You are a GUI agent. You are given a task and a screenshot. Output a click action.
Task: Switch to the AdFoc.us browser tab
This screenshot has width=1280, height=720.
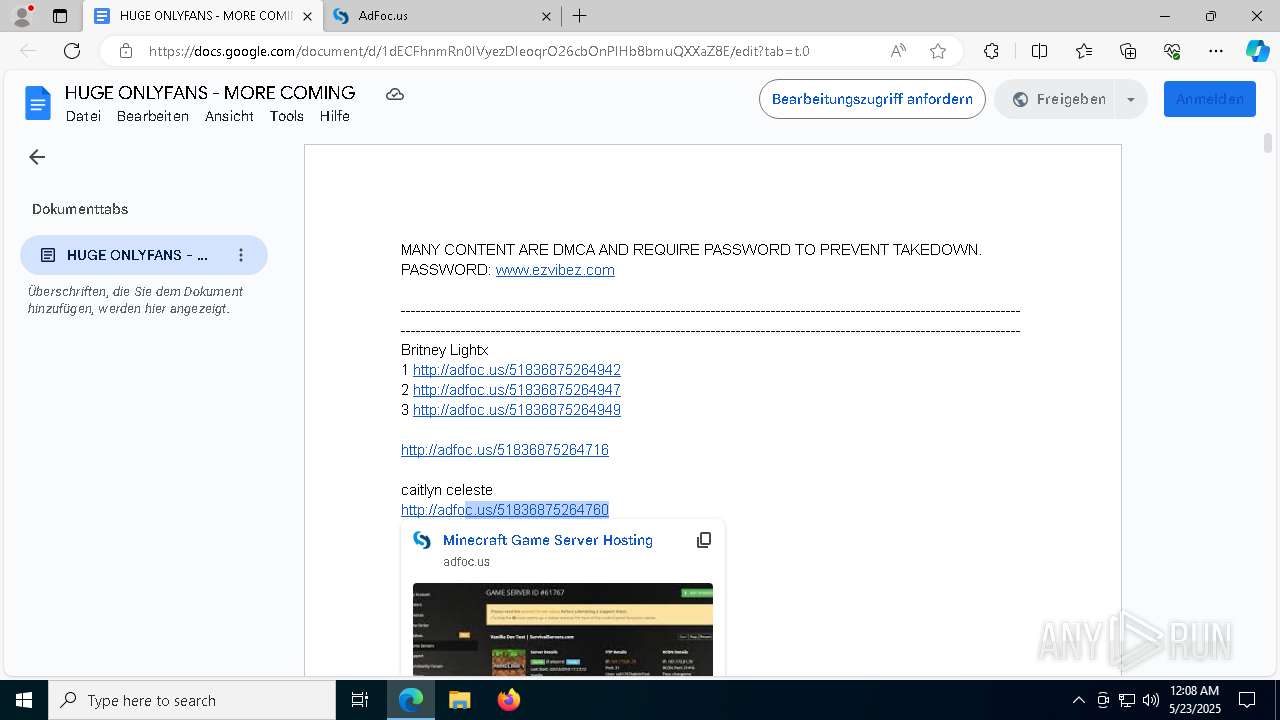442,16
